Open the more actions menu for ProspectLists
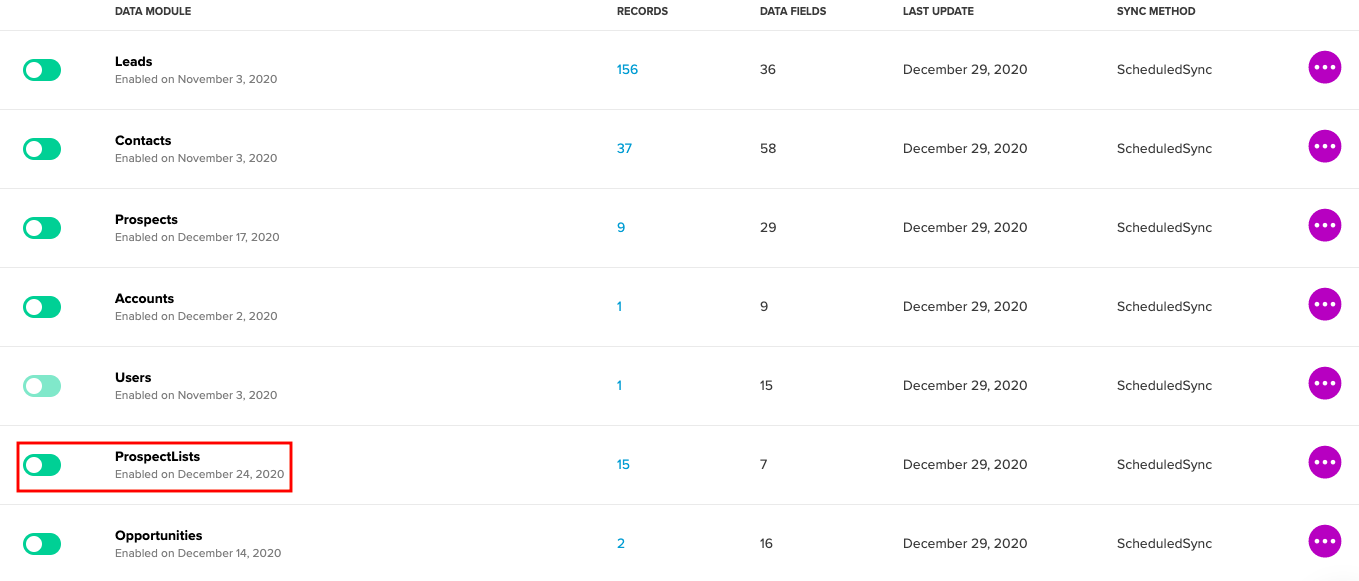 (1325, 463)
